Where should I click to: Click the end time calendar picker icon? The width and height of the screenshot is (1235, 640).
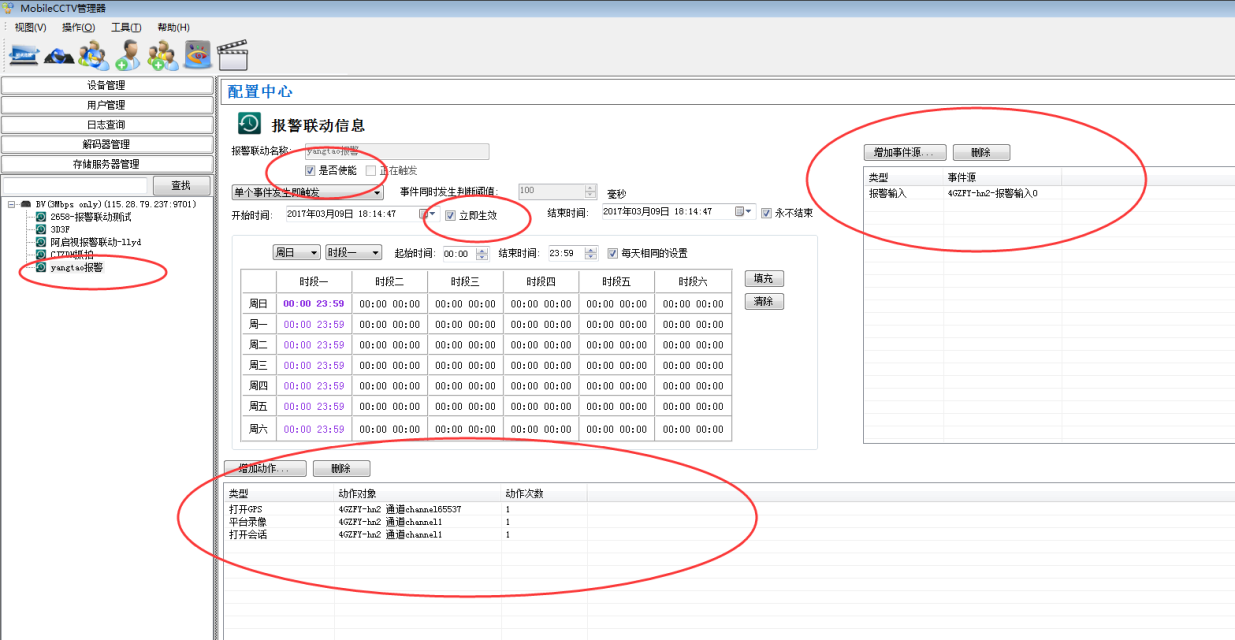click(x=741, y=212)
